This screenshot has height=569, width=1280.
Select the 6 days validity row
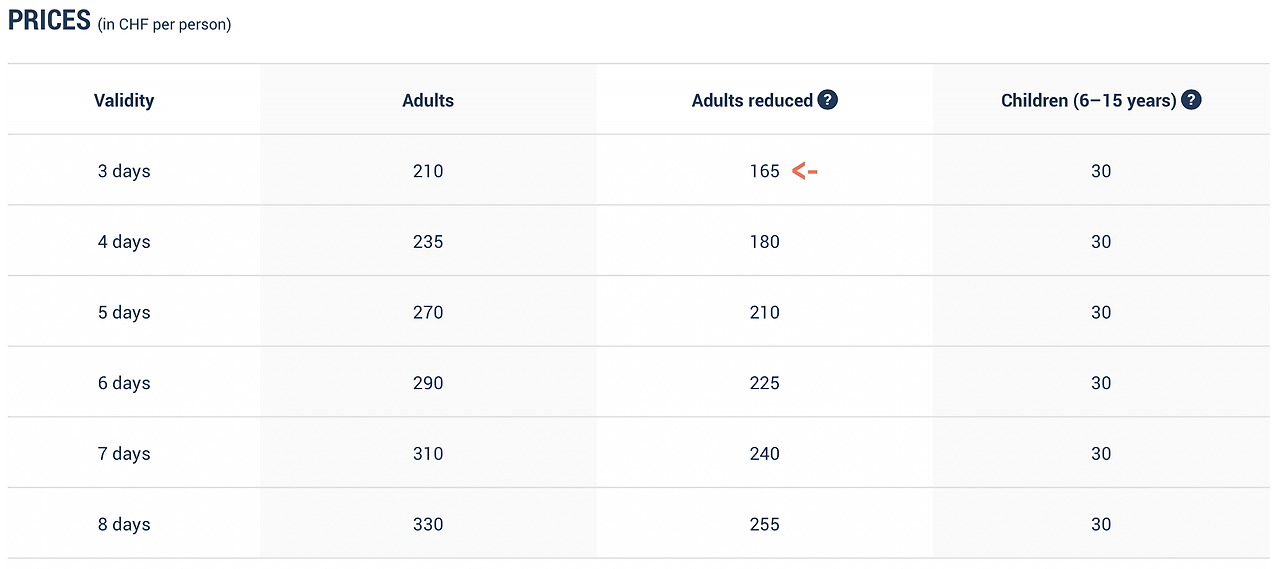point(640,383)
